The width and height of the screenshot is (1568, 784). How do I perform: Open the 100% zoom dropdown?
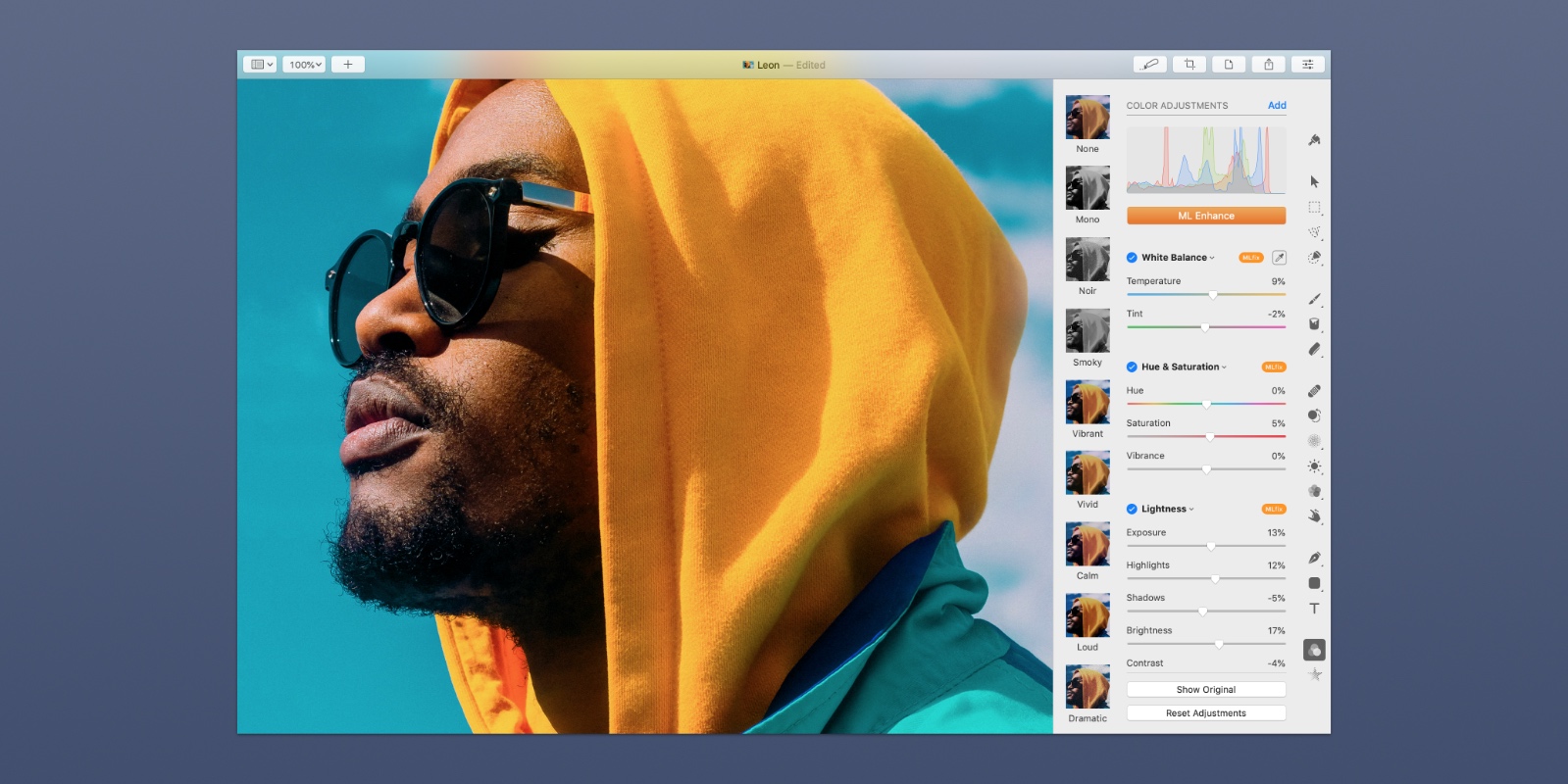pyautogui.click(x=305, y=65)
